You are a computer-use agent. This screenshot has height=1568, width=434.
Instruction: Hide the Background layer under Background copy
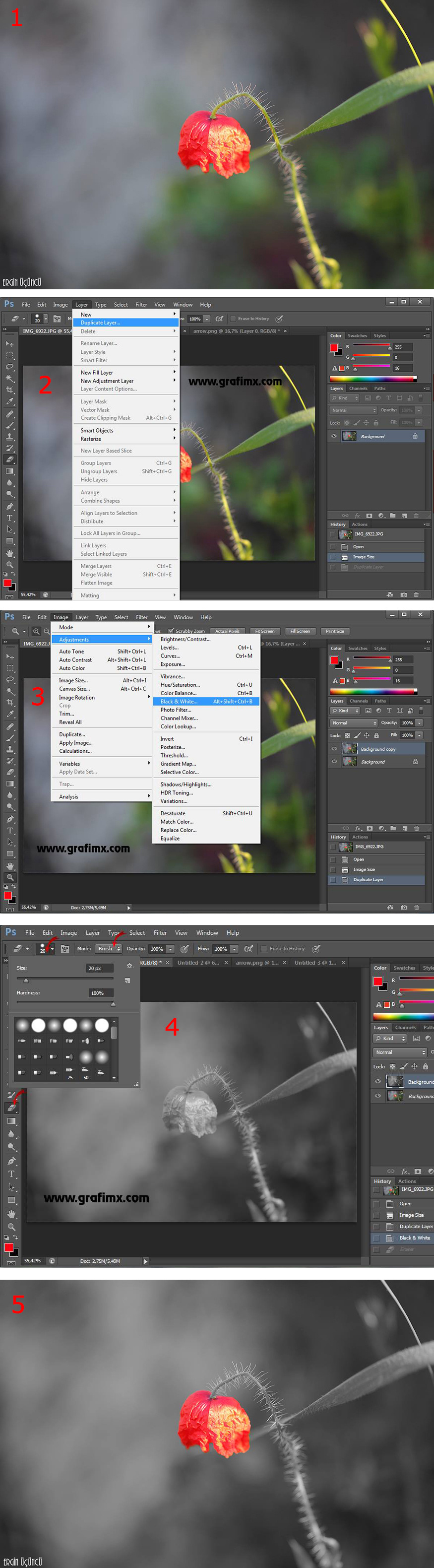click(334, 762)
